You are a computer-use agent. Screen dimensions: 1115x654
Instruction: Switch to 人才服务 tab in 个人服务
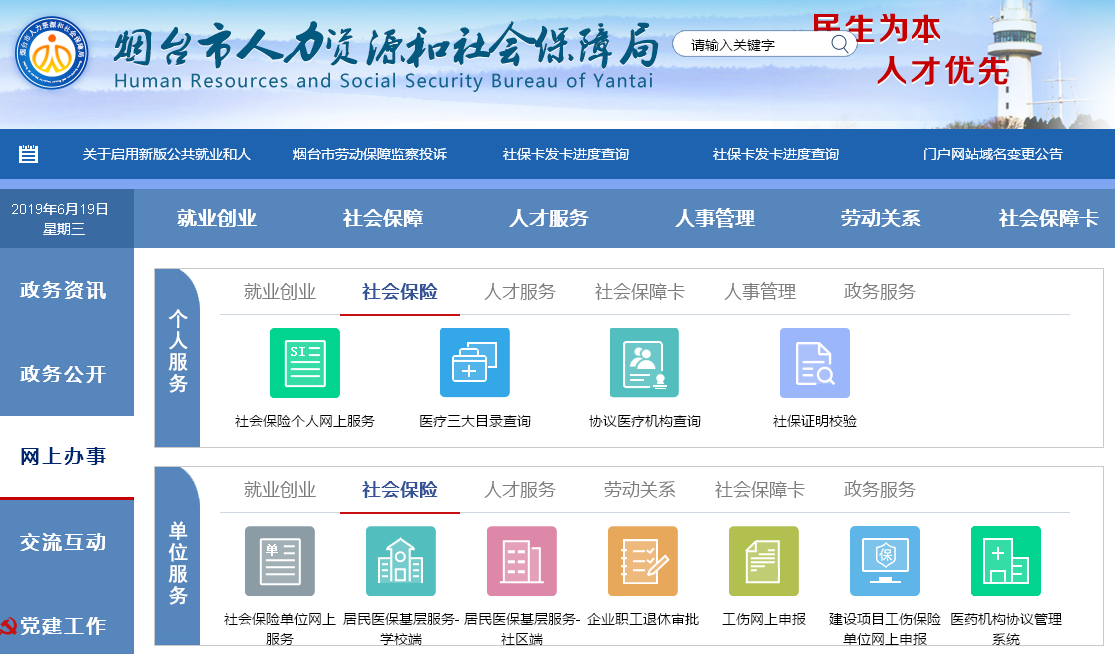click(521, 290)
